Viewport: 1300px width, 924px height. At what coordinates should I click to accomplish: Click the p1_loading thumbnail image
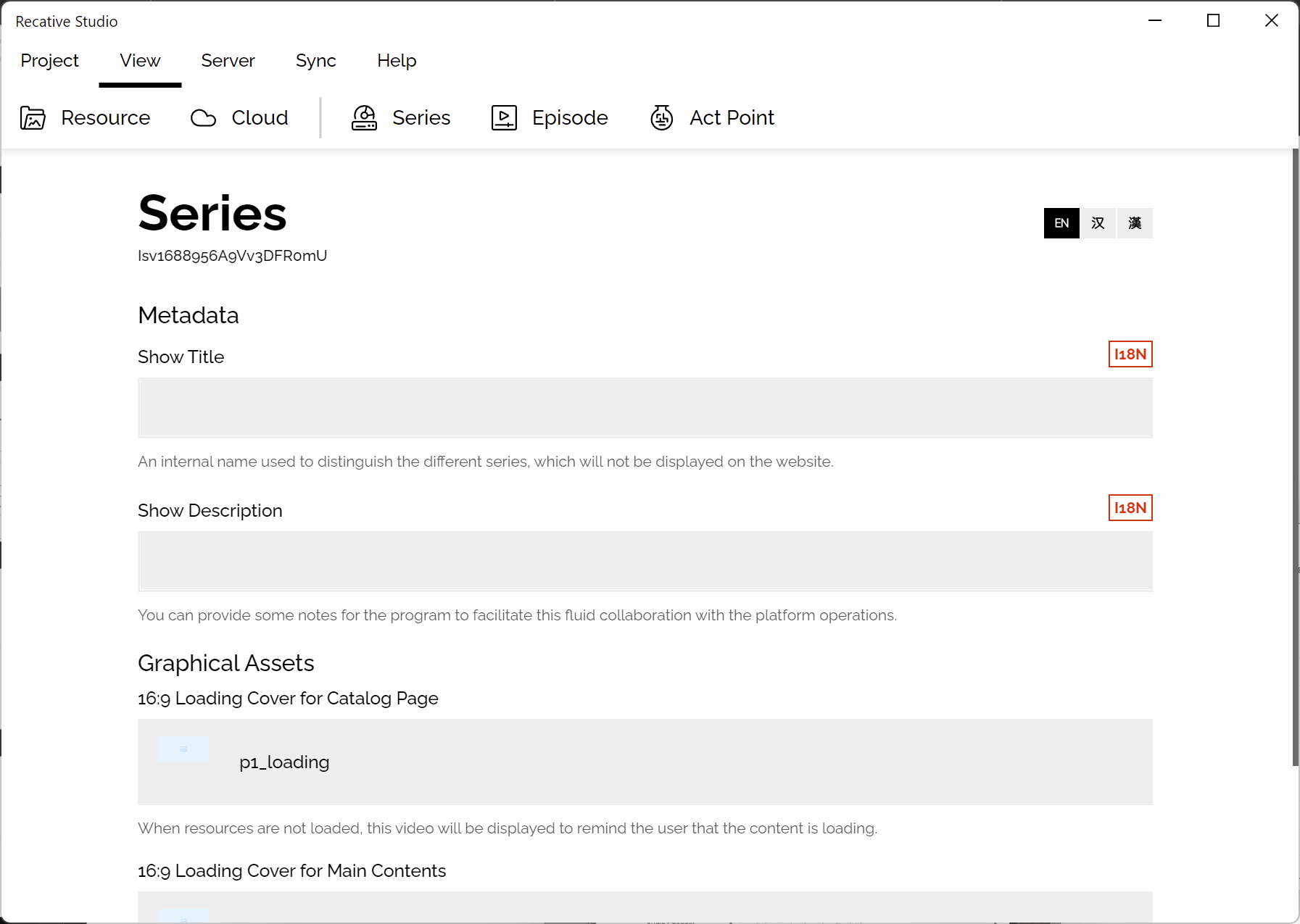pyautogui.click(x=183, y=749)
